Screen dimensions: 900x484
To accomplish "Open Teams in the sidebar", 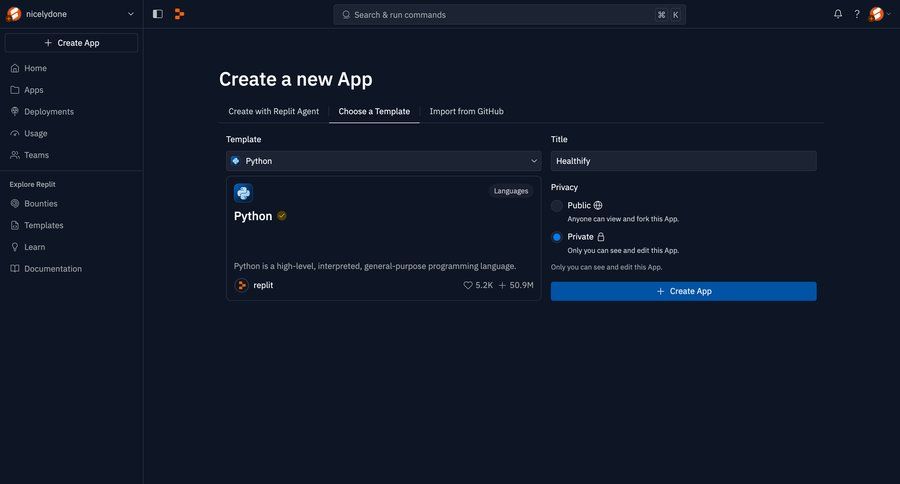I will click(71, 155).
